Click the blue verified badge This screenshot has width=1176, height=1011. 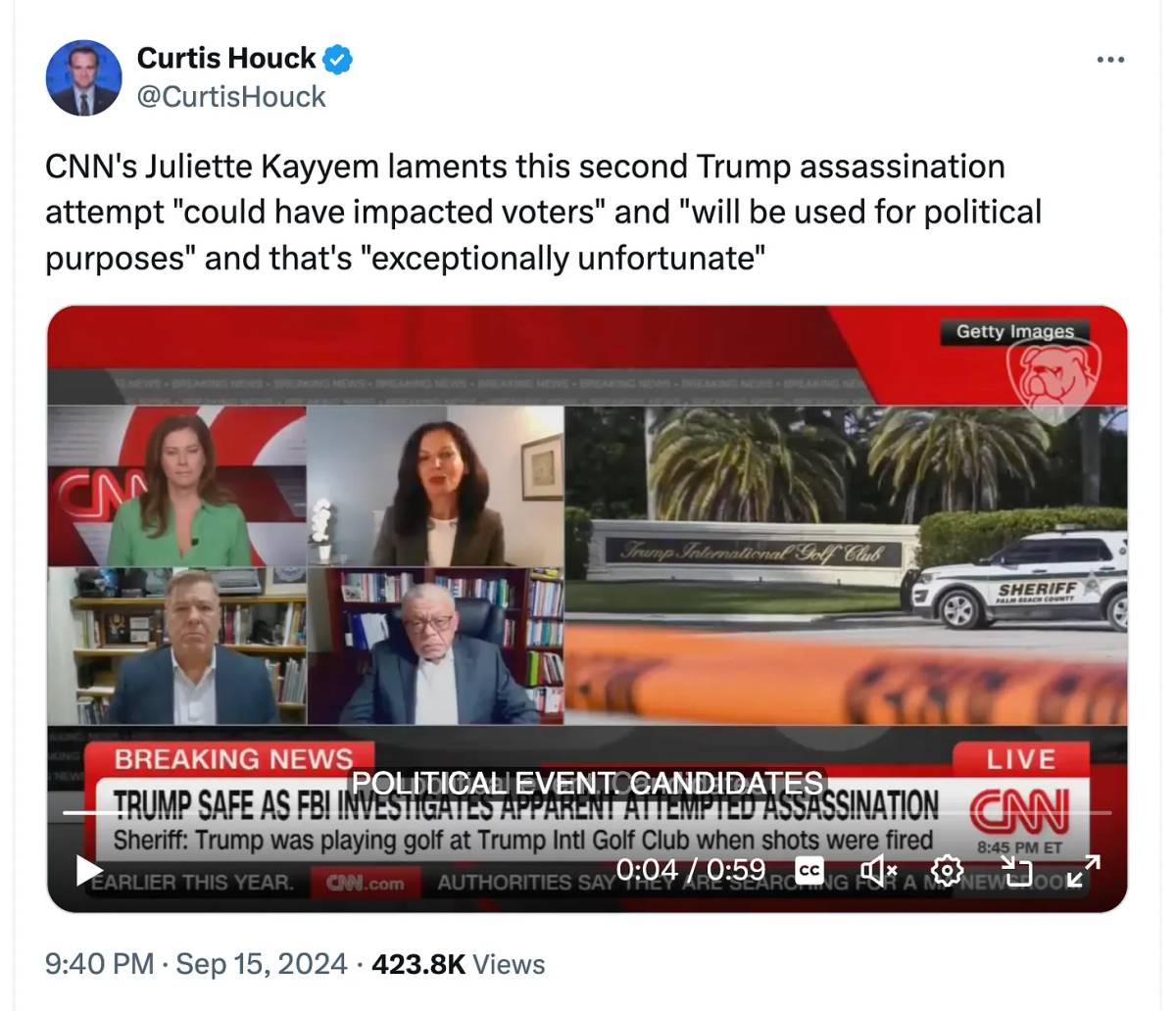pyautogui.click(x=338, y=59)
